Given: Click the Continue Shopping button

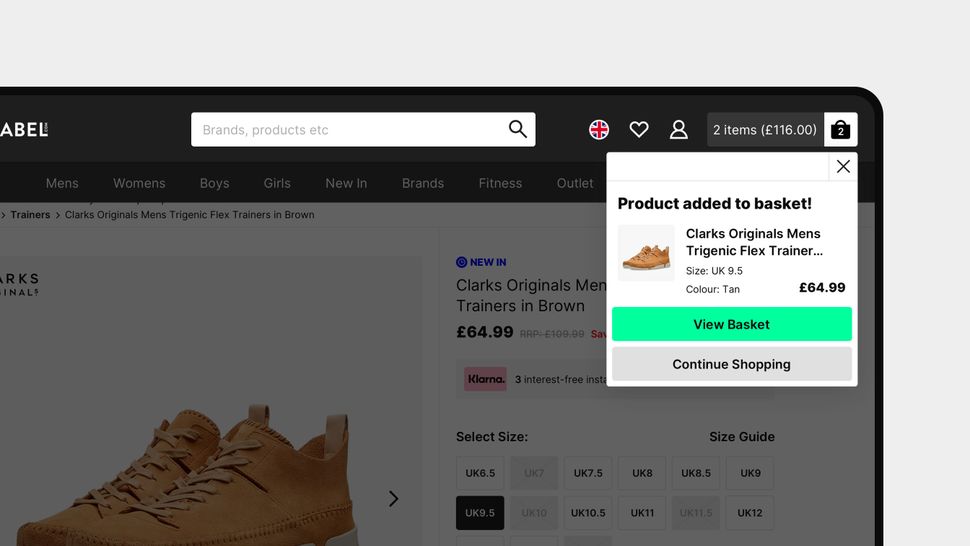Looking at the screenshot, I should coord(732,364).
